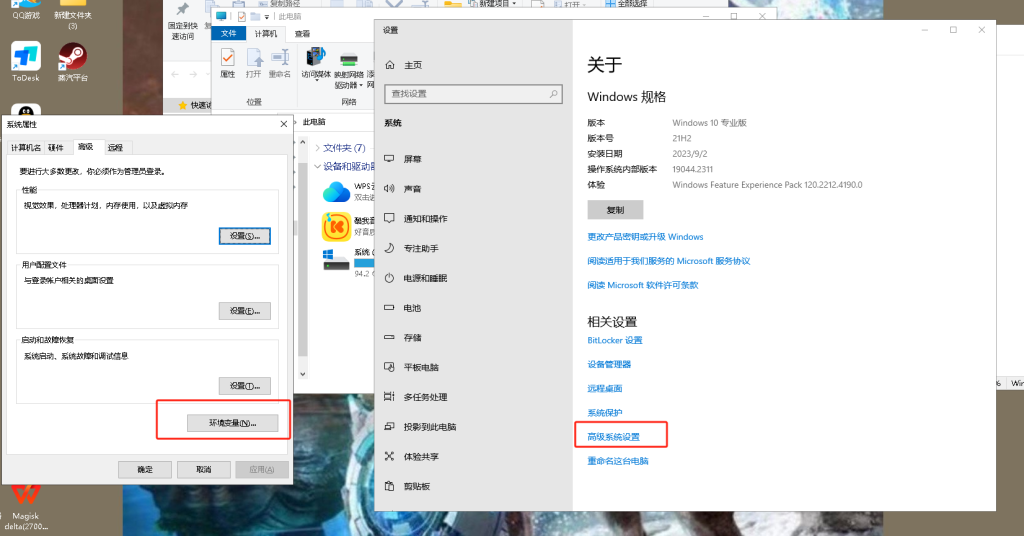Click quick access toolbar dropdown arrow in Explorer
This screenshot has width=1024, height=536.
(x=266, y=17)
